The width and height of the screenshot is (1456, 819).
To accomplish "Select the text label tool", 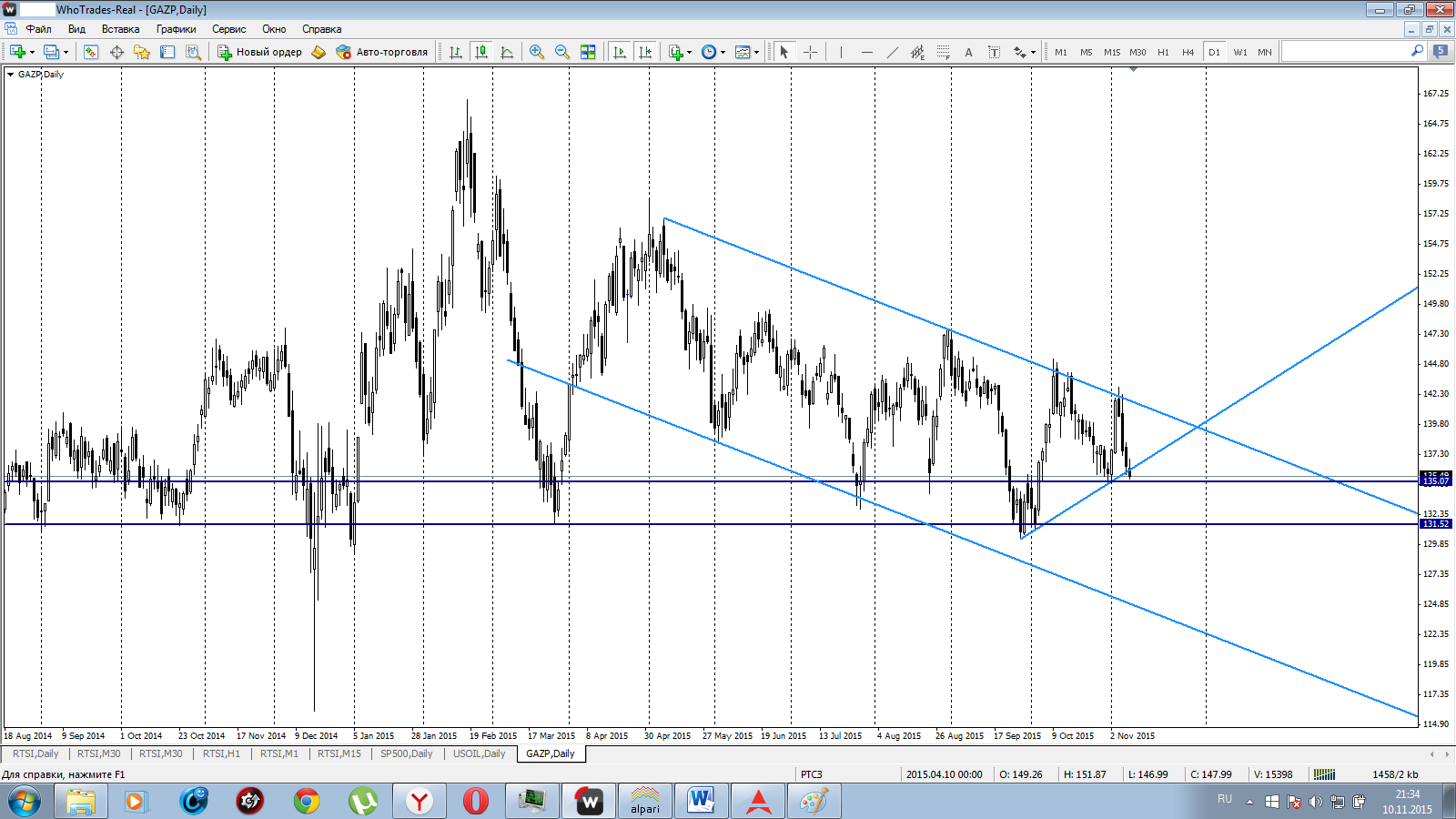I will pos(994,52).
